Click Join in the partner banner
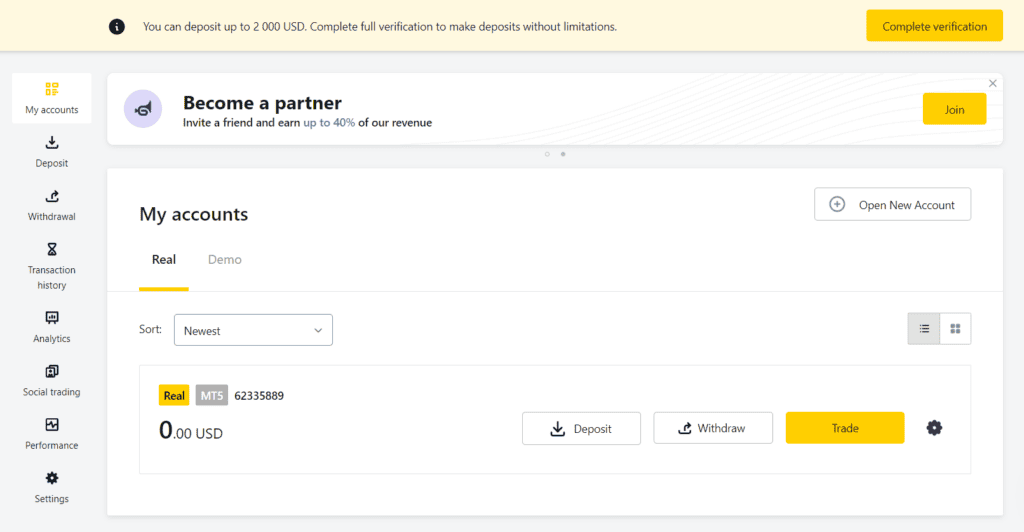Image resolution: width=1024 pixels, height=532 pixels. [954, 110]
